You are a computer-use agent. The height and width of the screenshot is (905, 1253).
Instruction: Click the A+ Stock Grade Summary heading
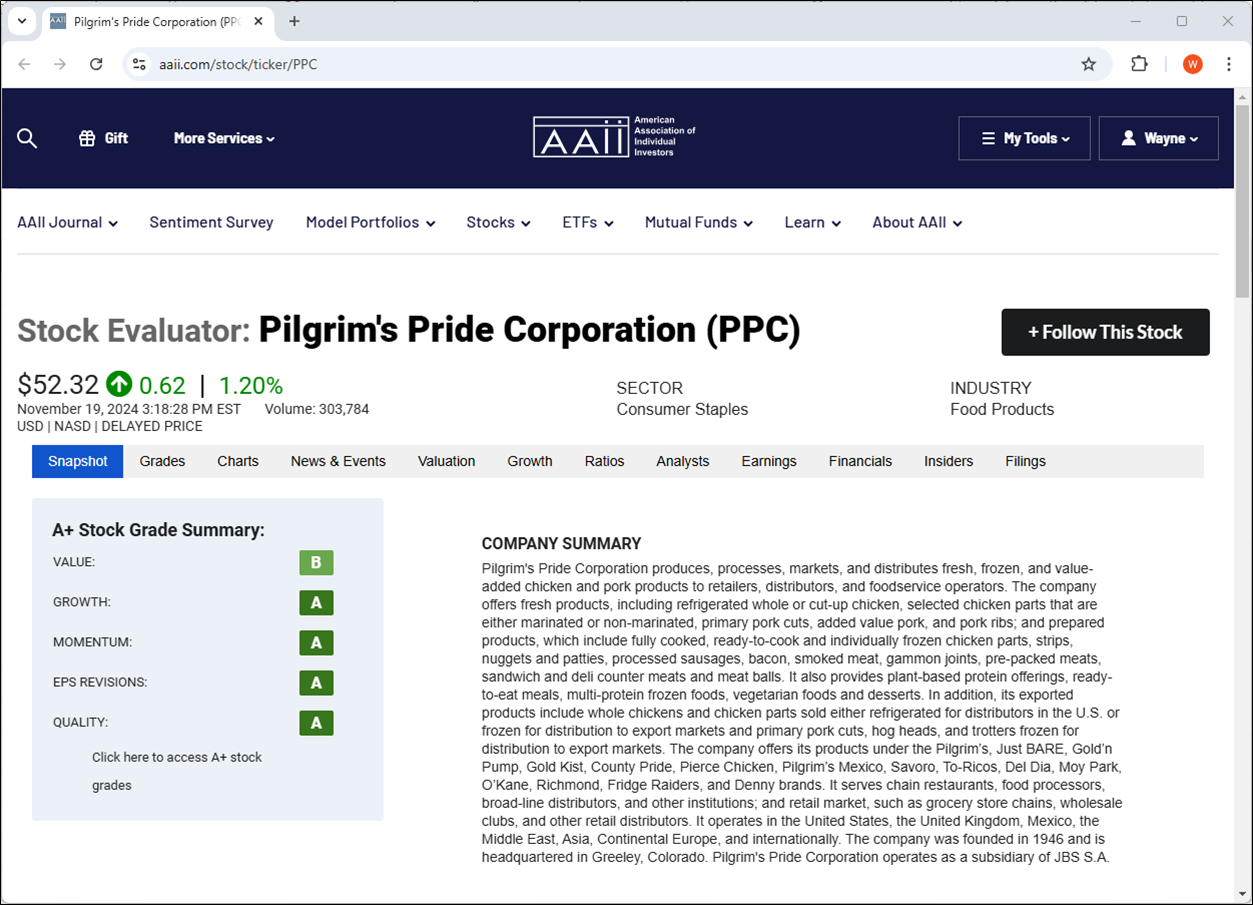point(158,530)
